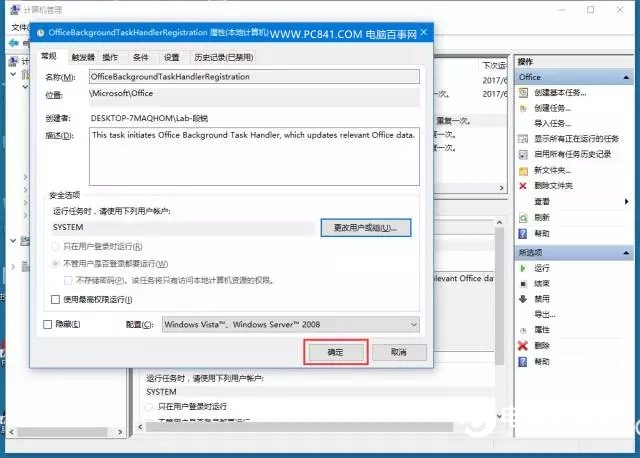
Task: Click the scroll-up arrow in details pane
Action: click(499, 222)
